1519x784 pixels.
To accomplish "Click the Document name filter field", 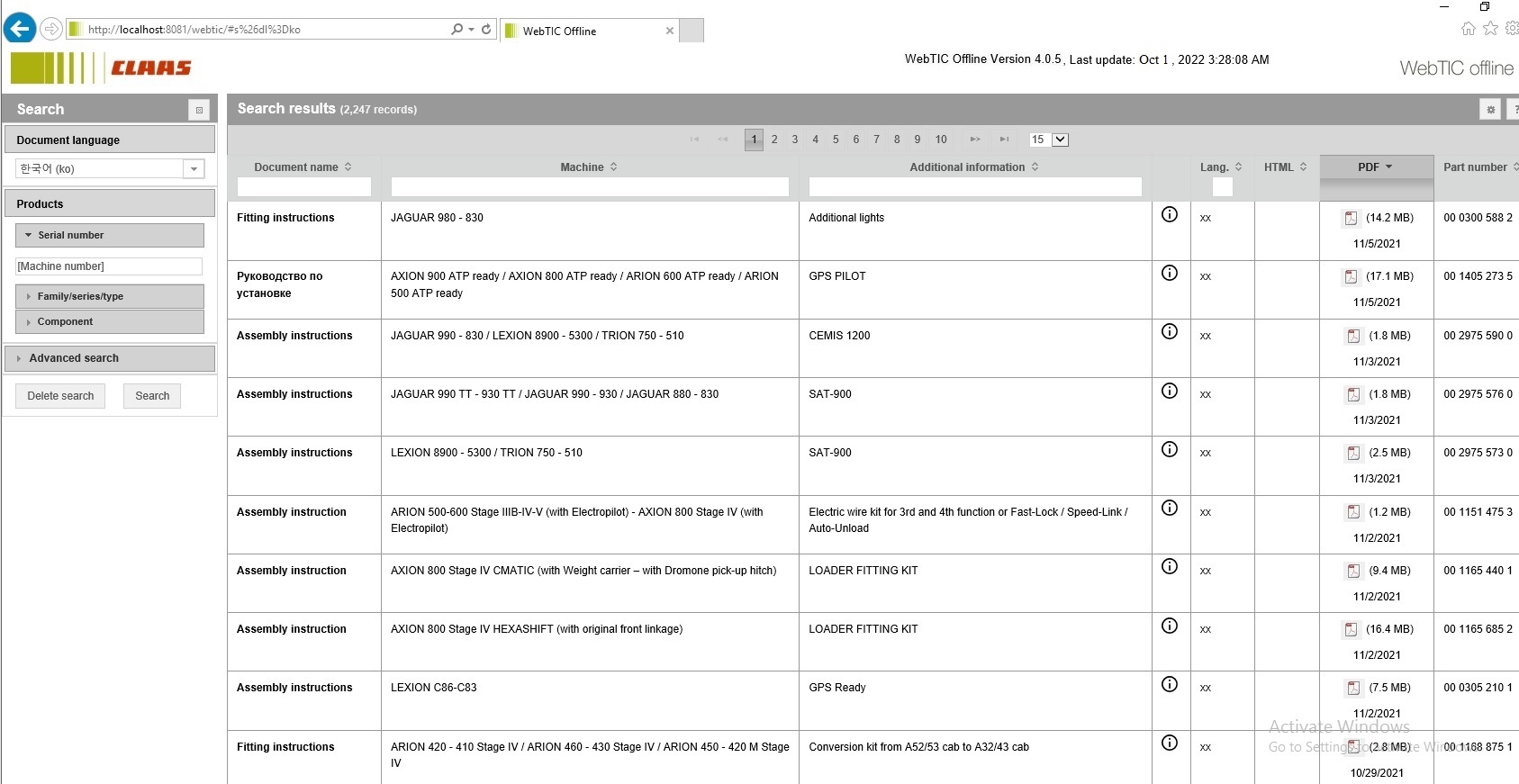I will (x=303, y=186).
